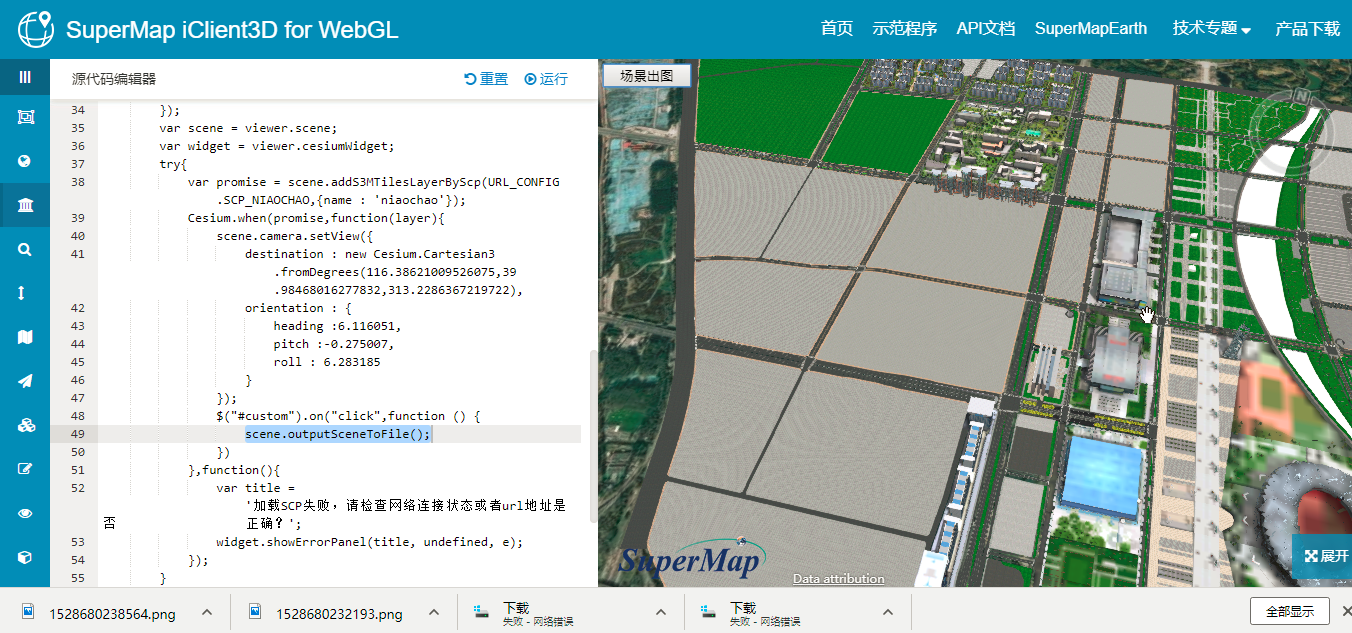Click the scene.outputSceneToFile(); code line

(338, 434)
